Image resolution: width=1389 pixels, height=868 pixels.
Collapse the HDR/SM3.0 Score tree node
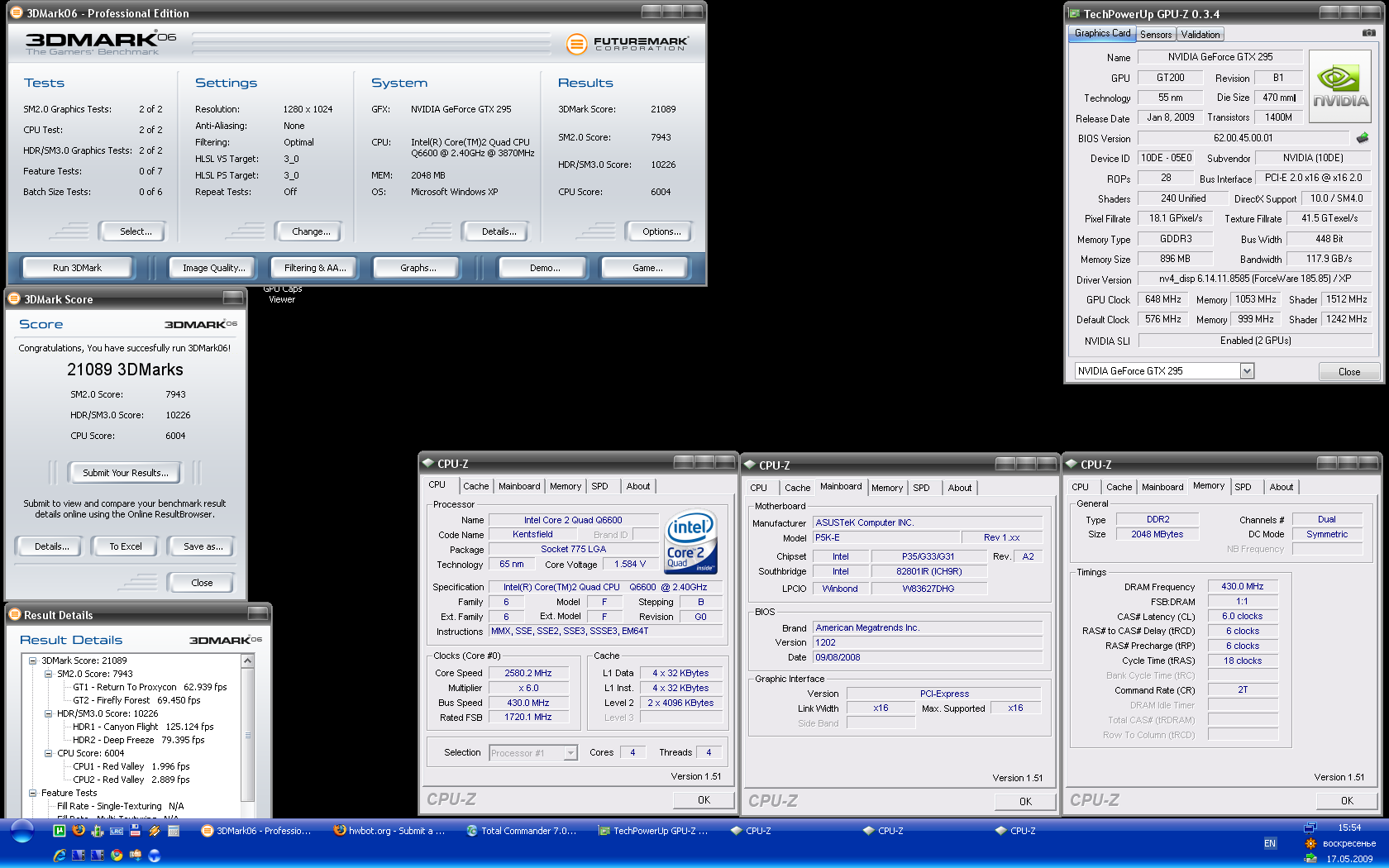(x=49, y=713)
